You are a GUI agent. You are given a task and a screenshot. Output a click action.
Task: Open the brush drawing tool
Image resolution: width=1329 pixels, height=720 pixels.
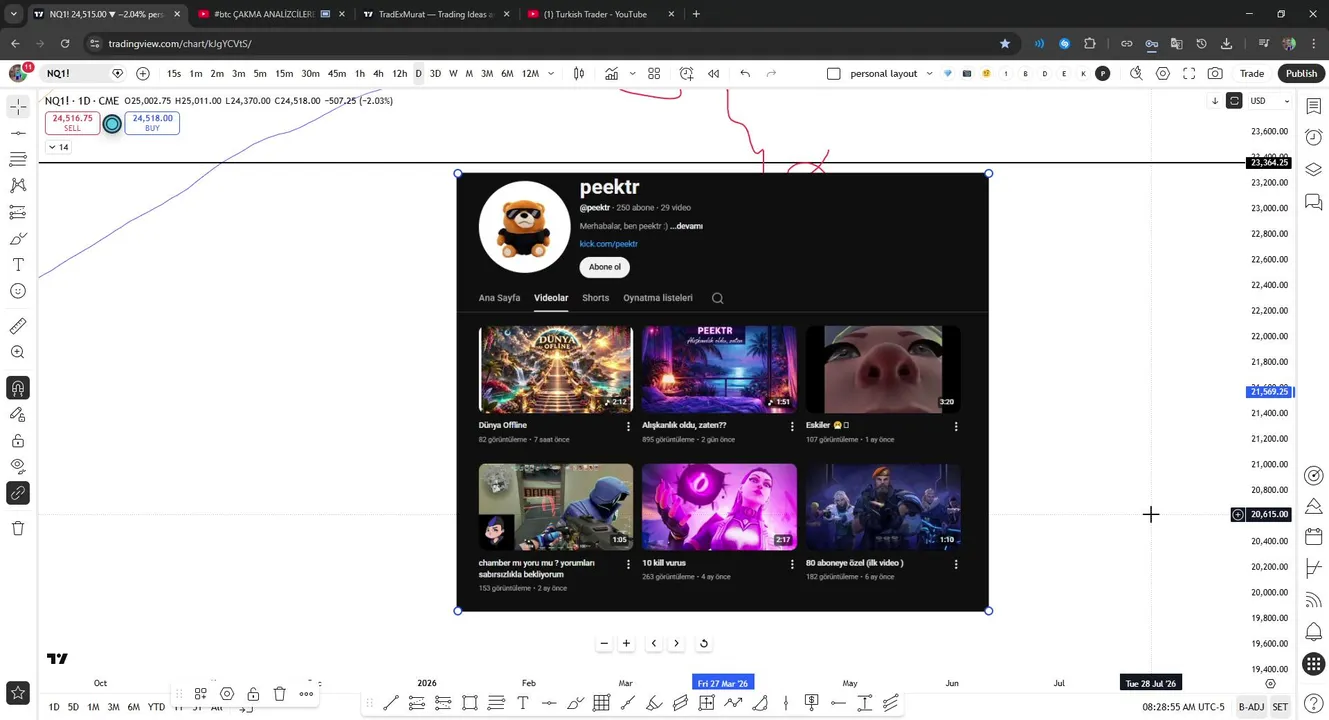18,239
